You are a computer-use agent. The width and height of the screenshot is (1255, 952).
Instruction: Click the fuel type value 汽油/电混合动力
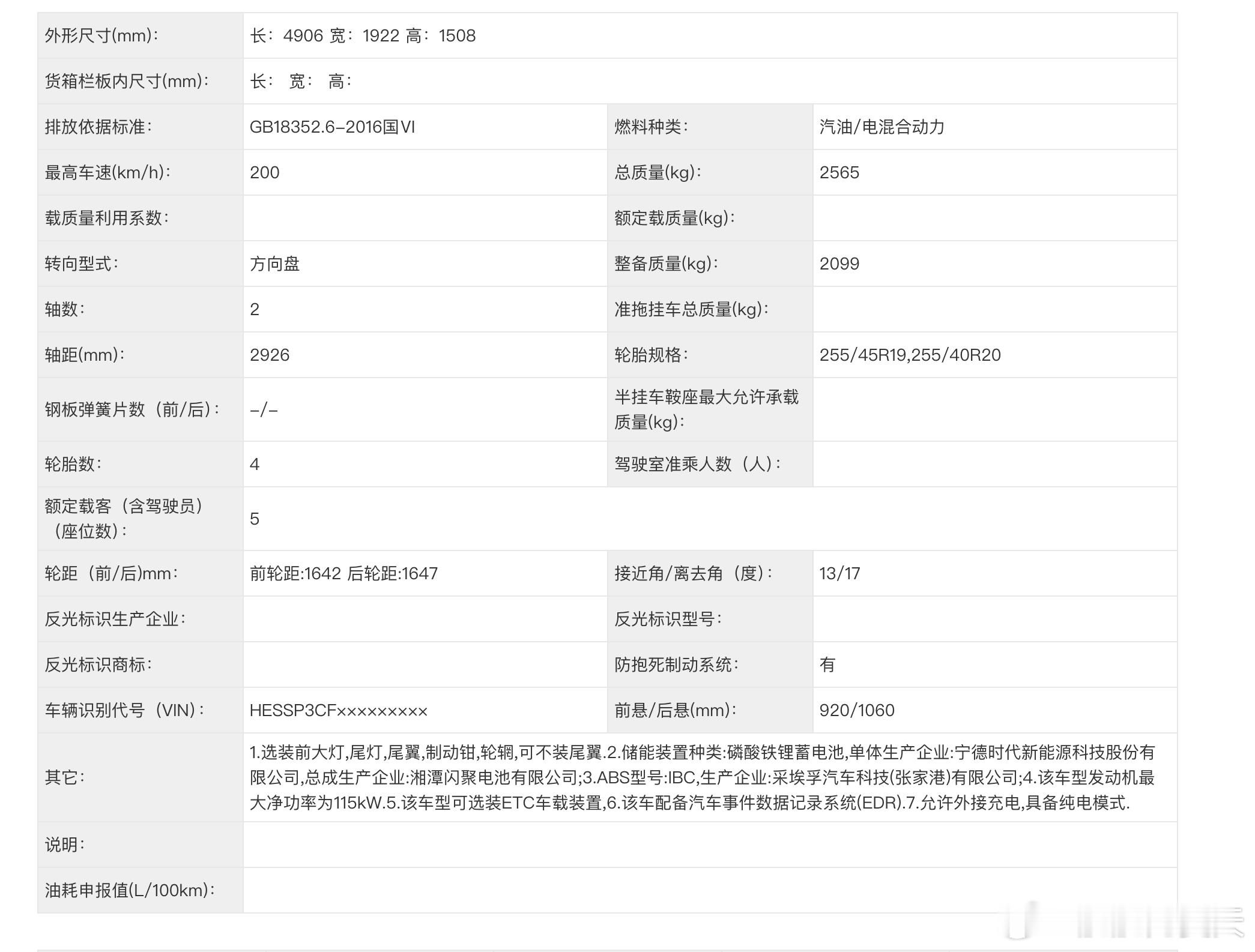coord(882,127)
